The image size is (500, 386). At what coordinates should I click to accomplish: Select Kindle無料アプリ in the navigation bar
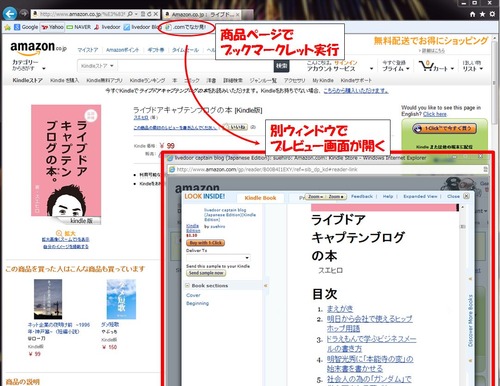point(104,80)
